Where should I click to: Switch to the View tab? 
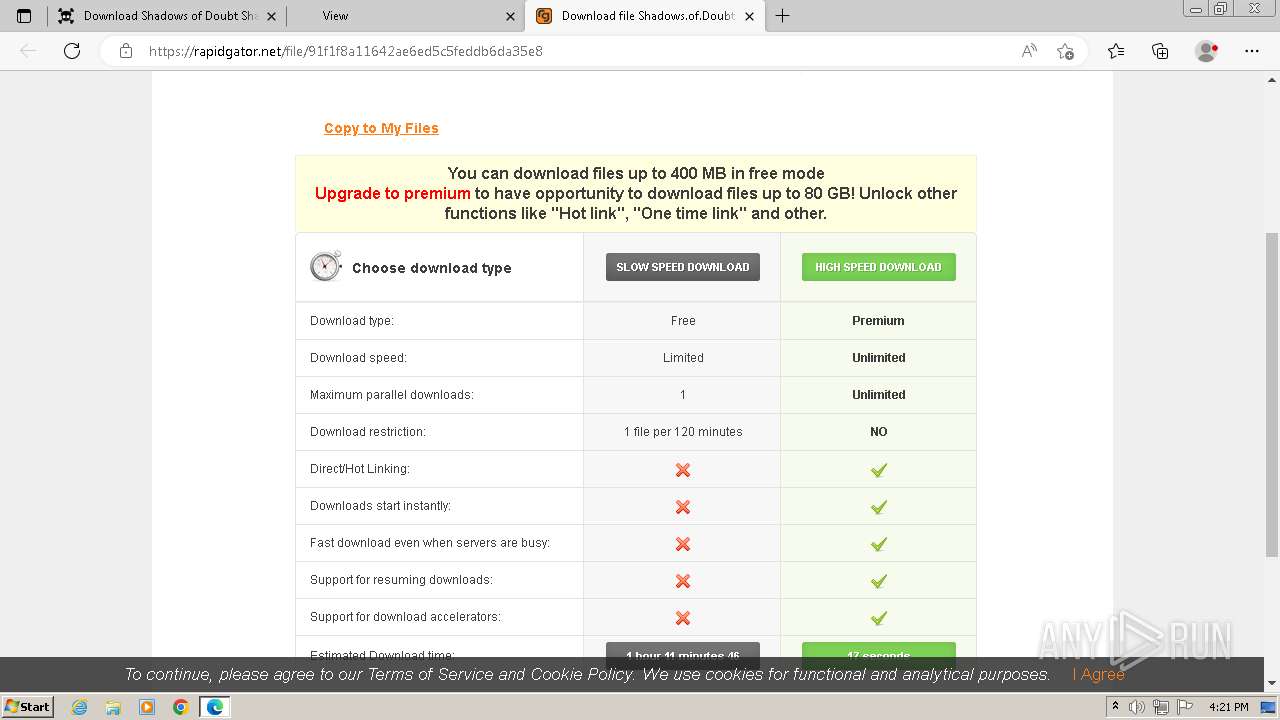coord(405,16)
